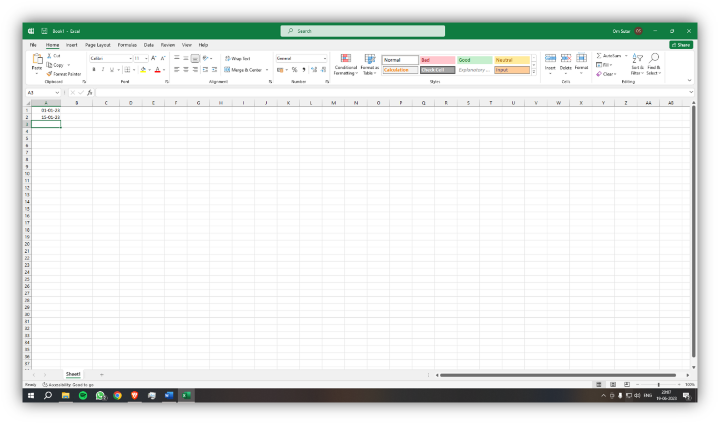The image size is (720, 425).
Task: Open the Formulas ribbon tab
Action: (x=127, y=45)
